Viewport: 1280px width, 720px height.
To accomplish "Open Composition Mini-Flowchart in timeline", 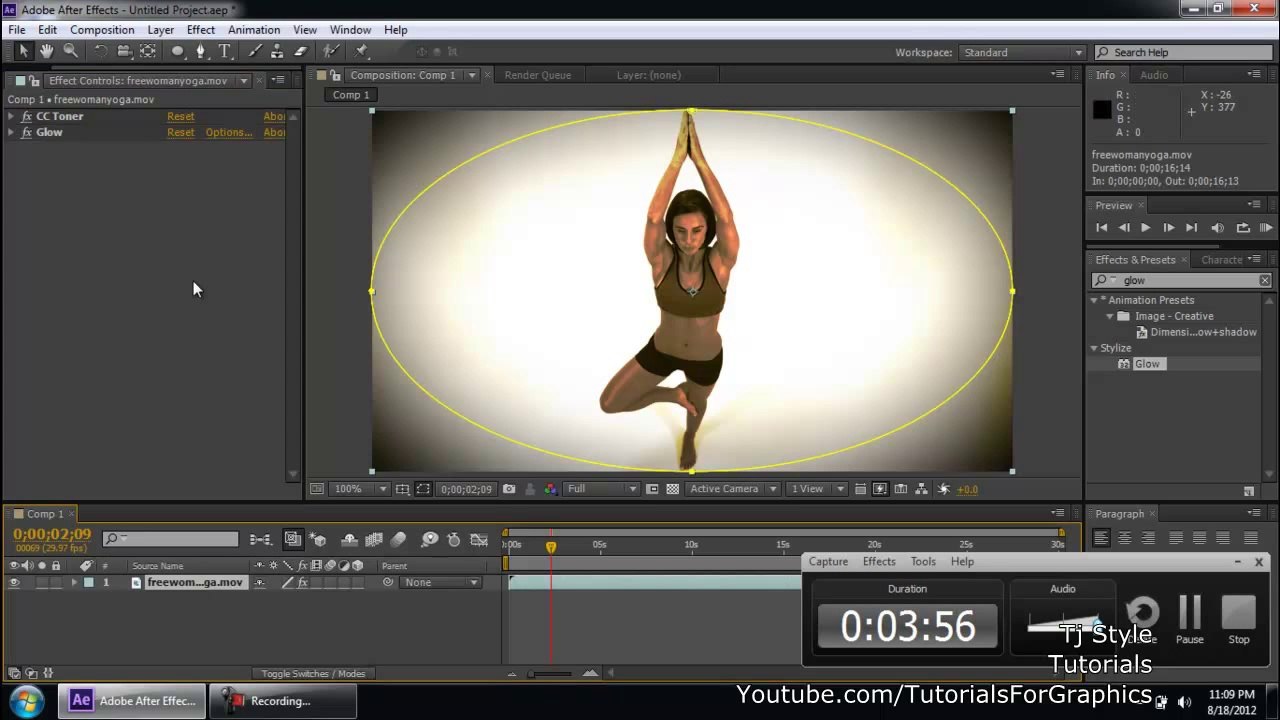I will point(260,540).
